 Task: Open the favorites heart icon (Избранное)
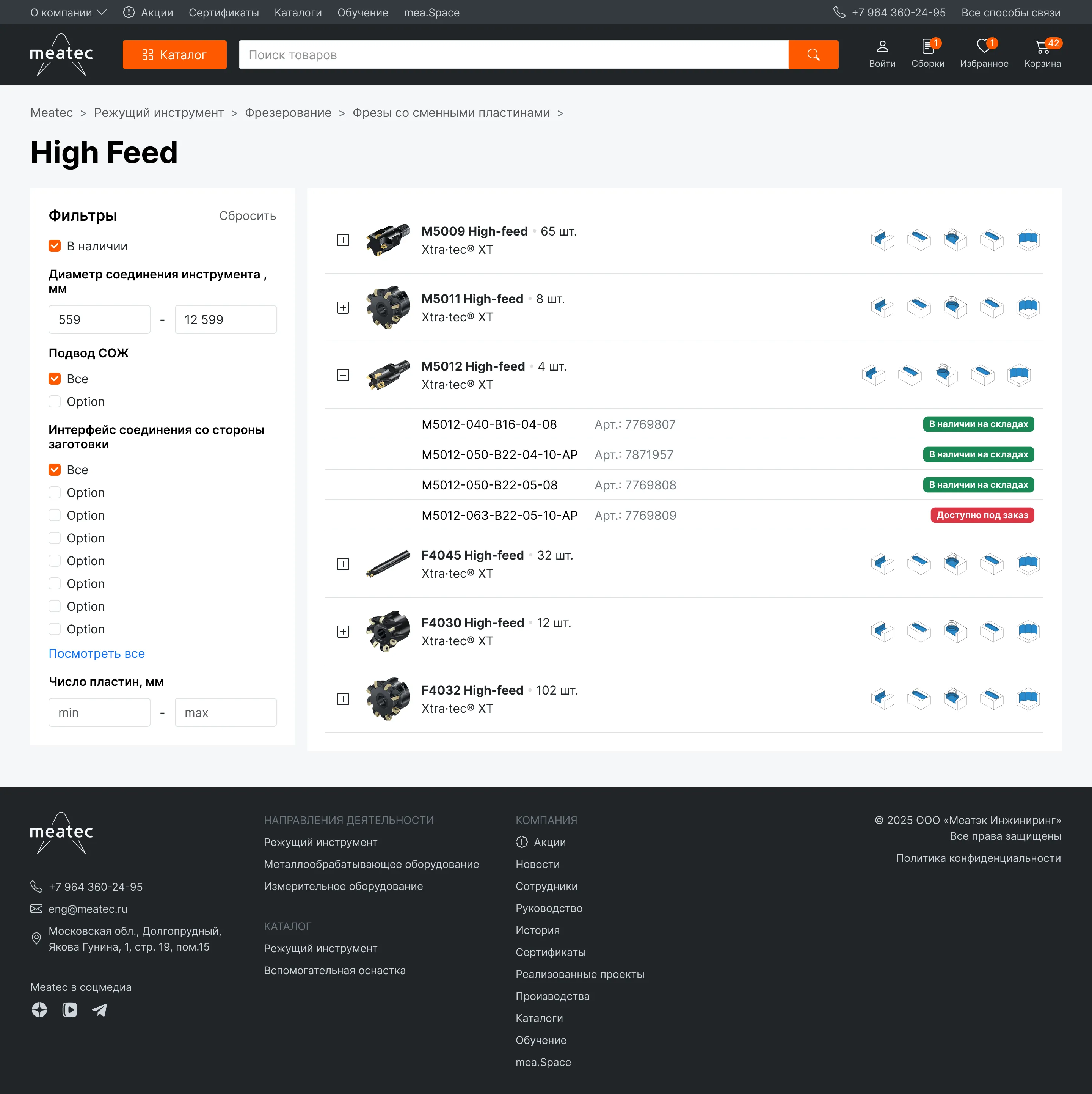983,46
